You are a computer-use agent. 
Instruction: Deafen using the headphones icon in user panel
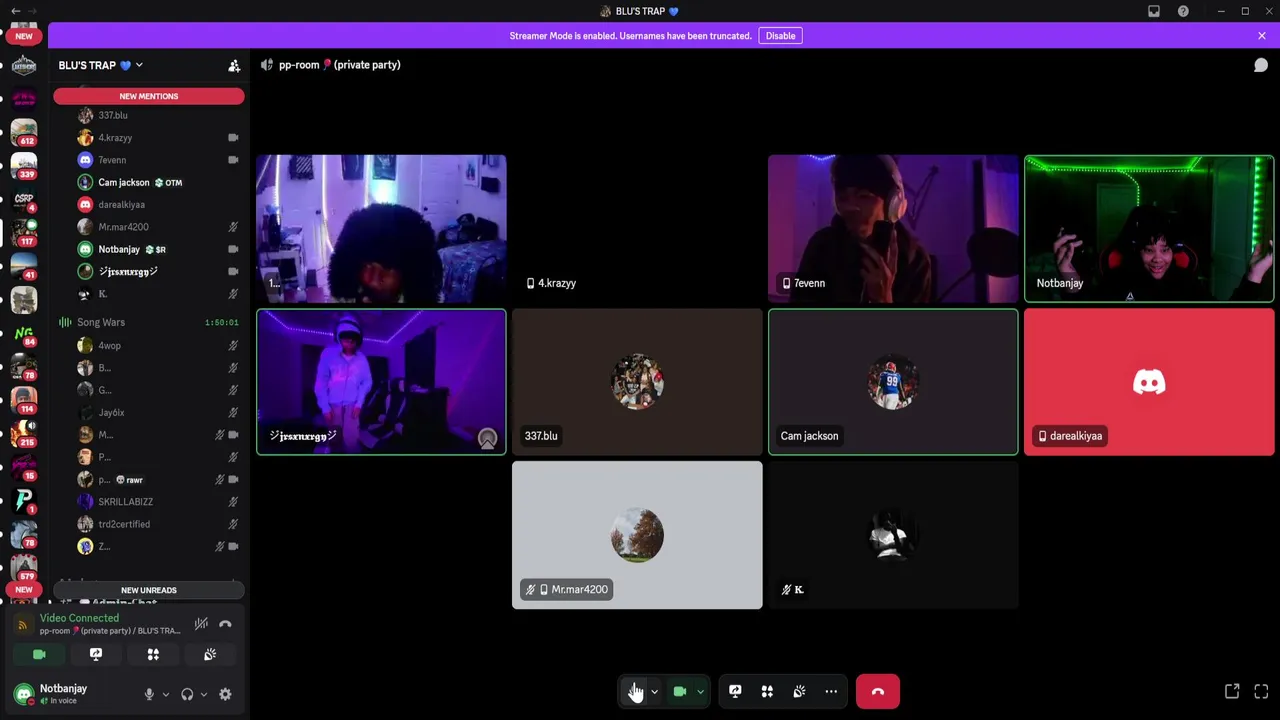pos(187,694)
